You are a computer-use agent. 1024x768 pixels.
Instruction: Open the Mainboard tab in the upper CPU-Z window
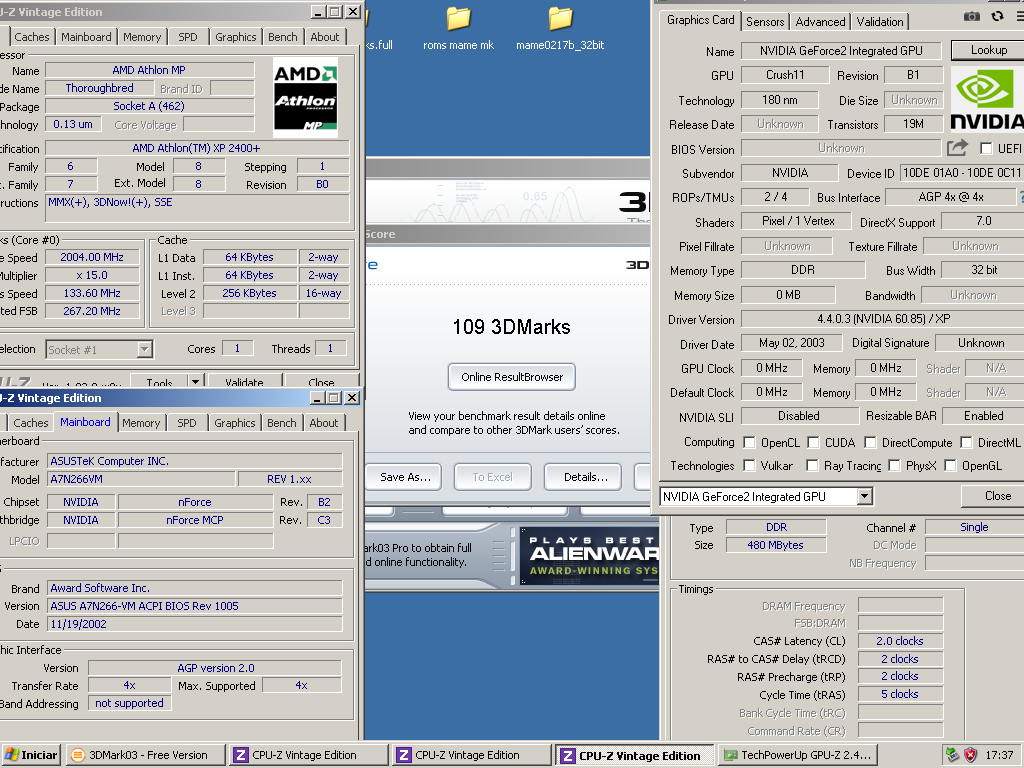[x=86, y=37]
